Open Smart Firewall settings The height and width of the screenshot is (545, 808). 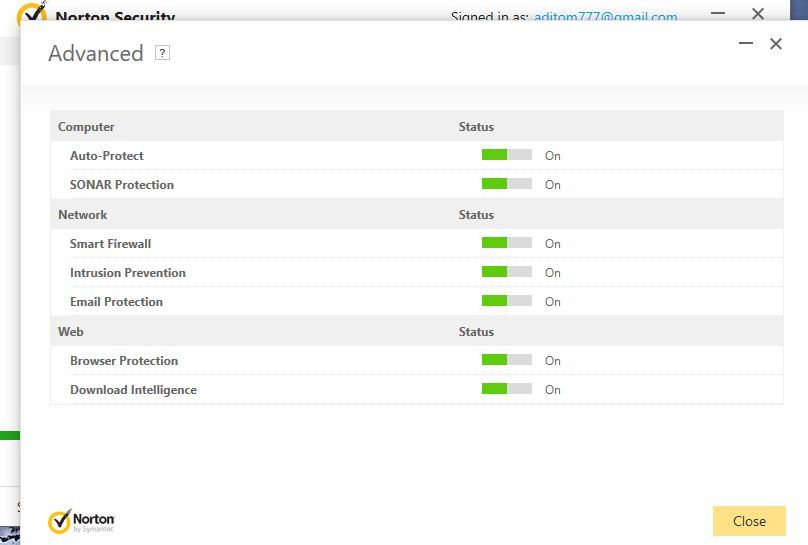click(x=110, y=244)
